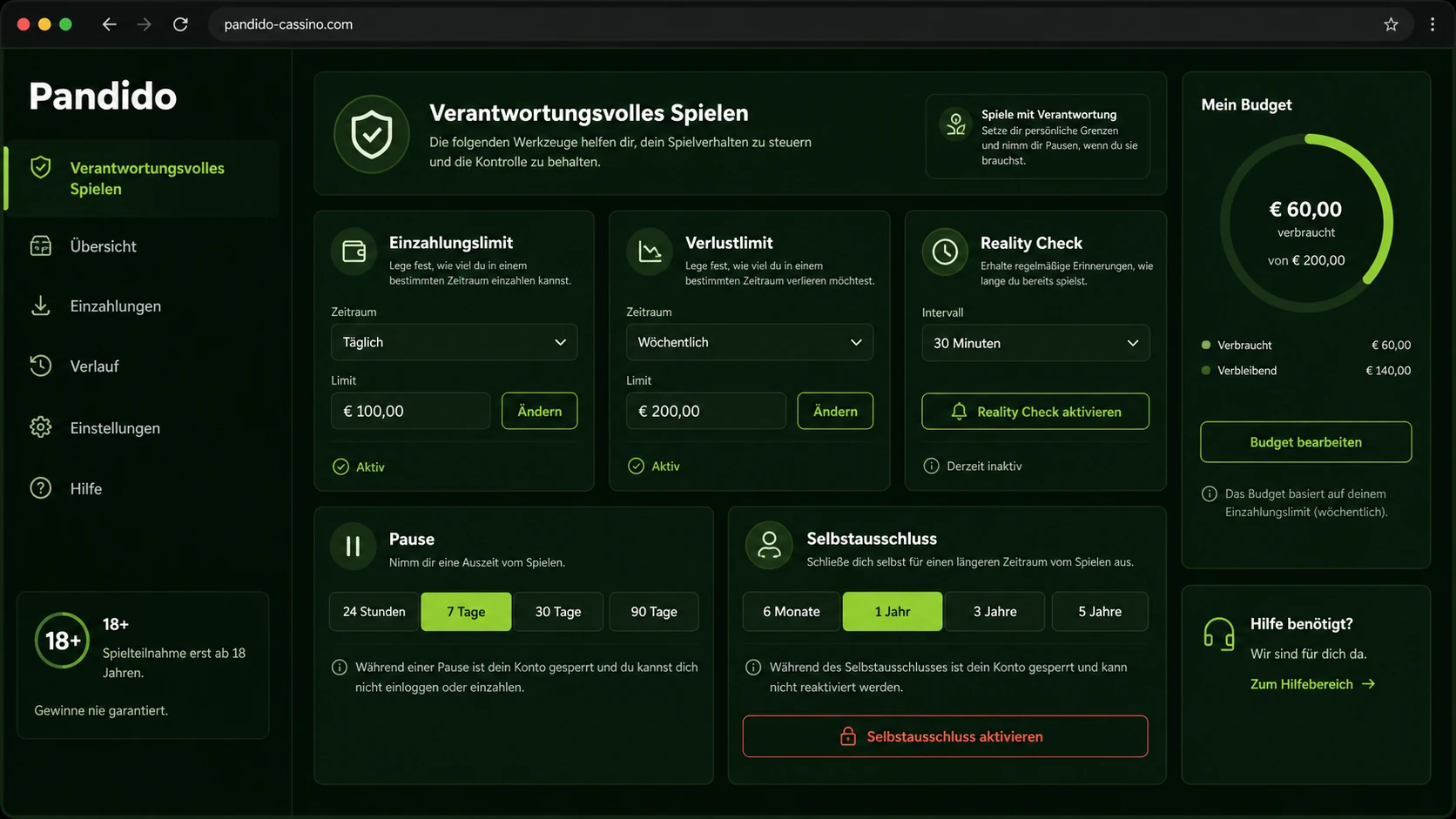Click the Einstellungen gear icon
1456x819 pixels.
(x=41, y=427)
